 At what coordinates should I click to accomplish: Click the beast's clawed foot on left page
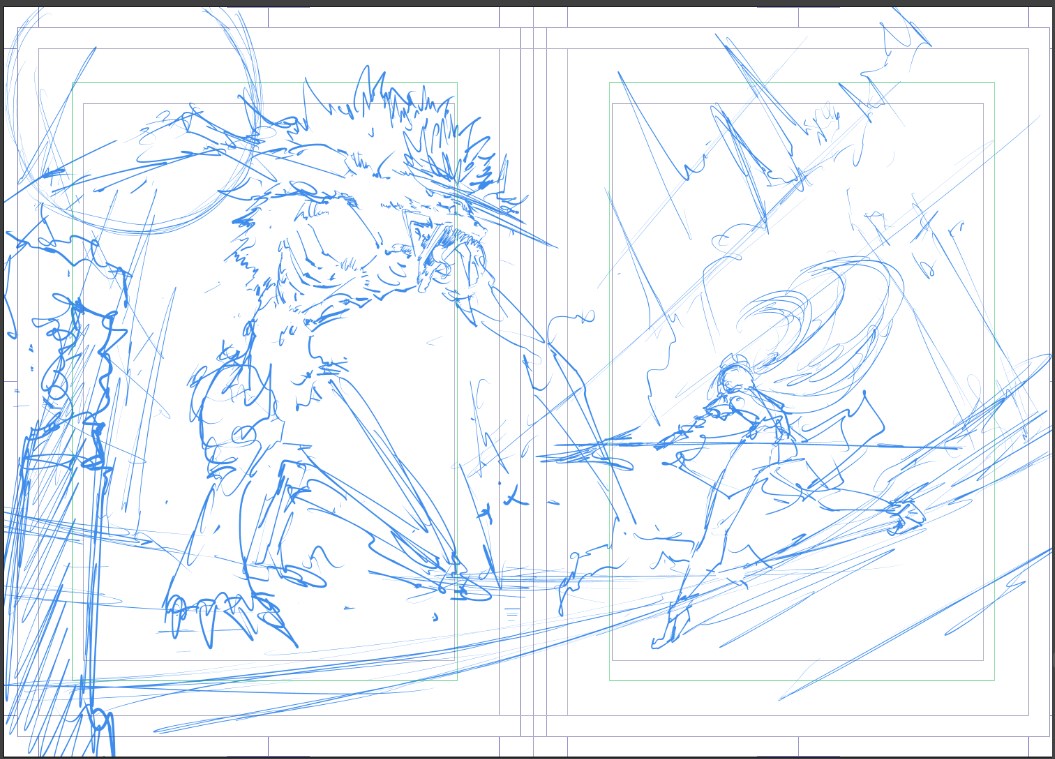pos(229,618)
